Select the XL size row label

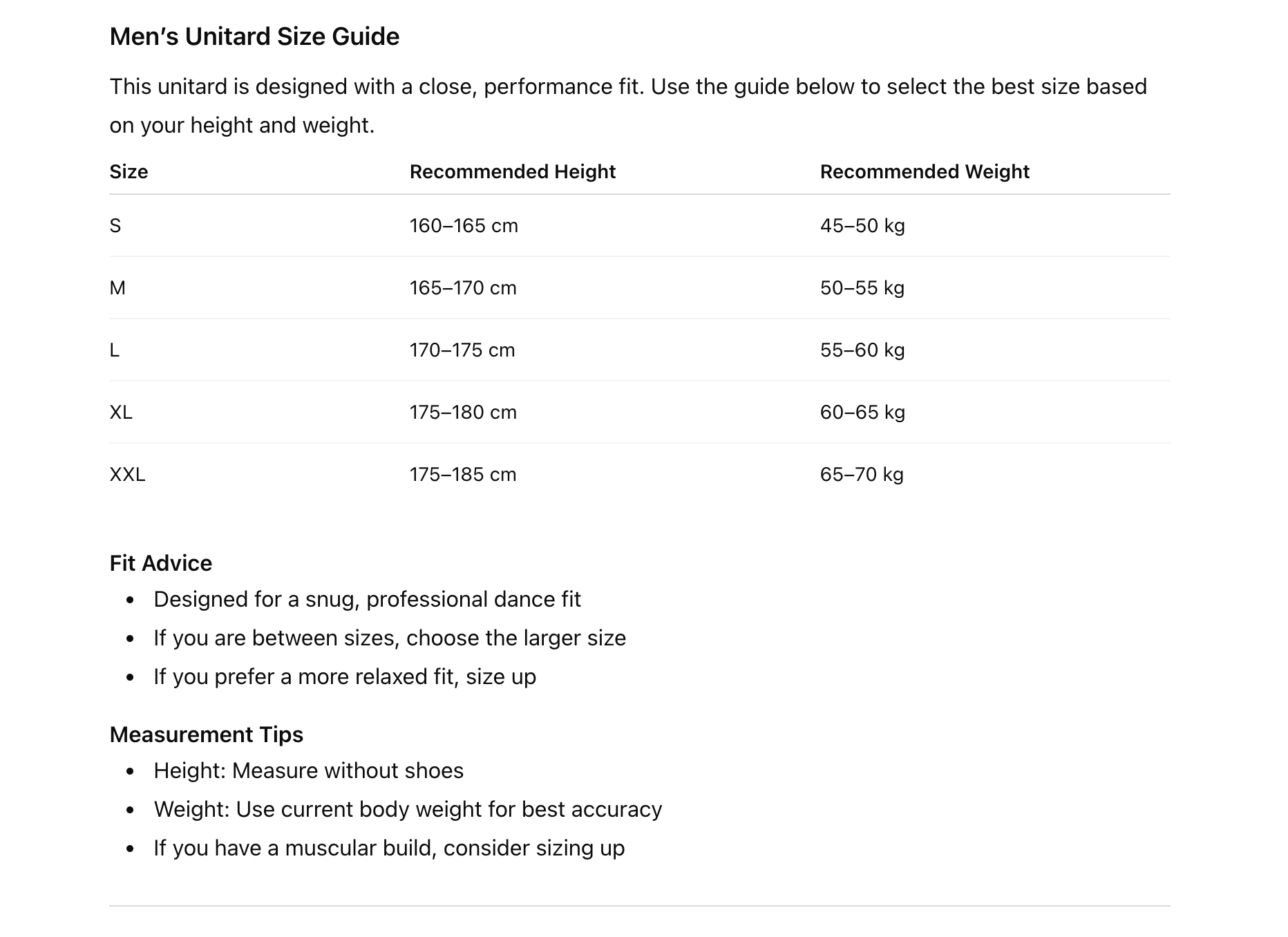click(x=121, y=413)
